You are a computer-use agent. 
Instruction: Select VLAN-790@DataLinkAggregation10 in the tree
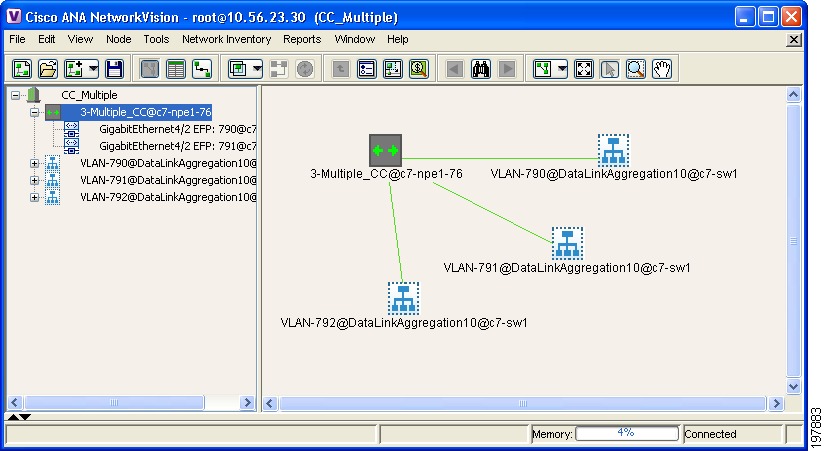(168, 163)
